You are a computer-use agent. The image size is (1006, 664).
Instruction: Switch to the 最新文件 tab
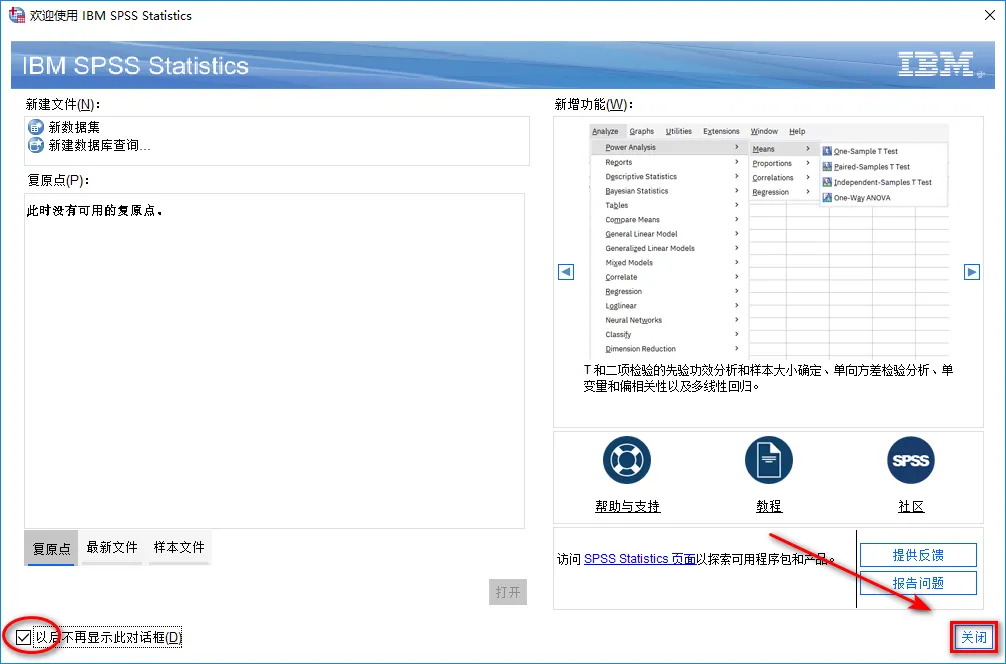coord(112,547)
